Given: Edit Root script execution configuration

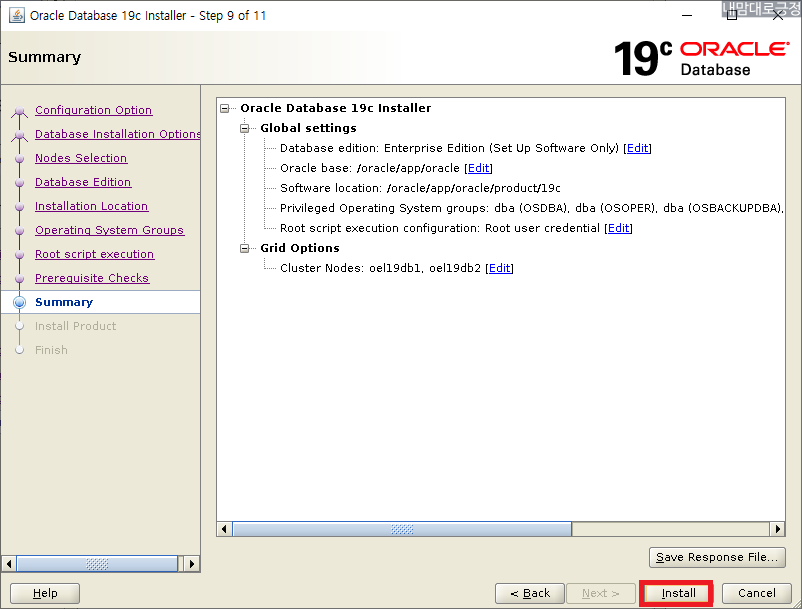Looking at the screenshot, I should 618,228.
